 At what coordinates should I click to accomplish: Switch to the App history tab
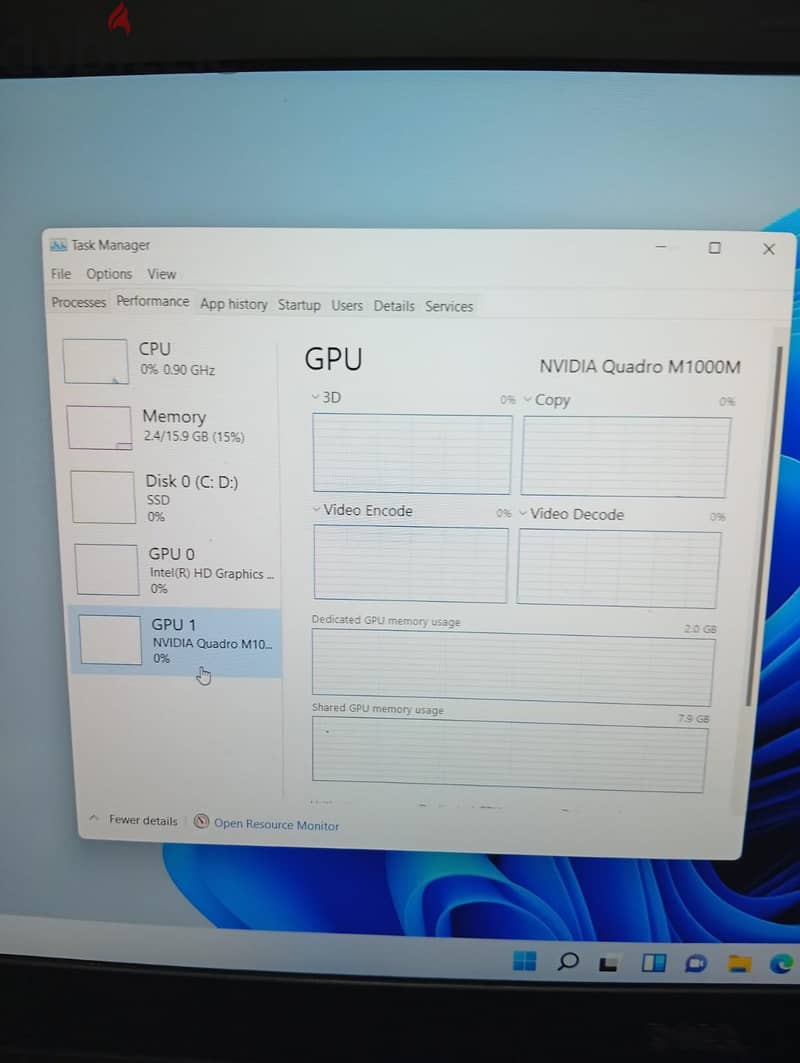pos(233,304)
